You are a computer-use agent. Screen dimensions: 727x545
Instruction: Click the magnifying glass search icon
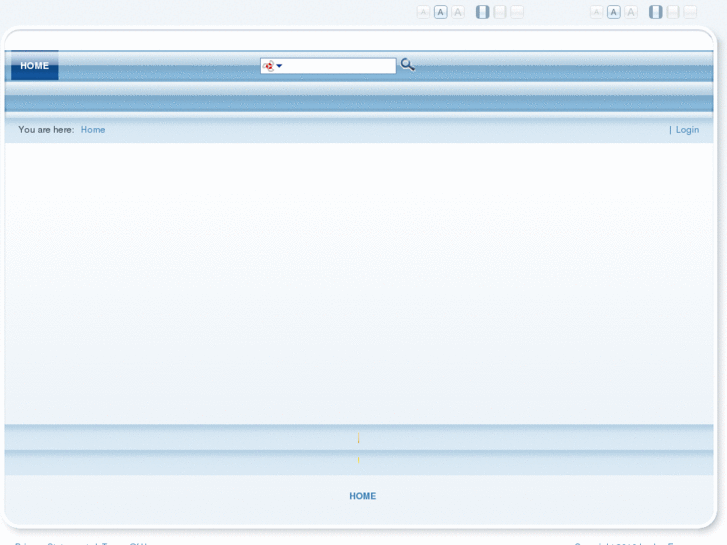pos(408,65)
